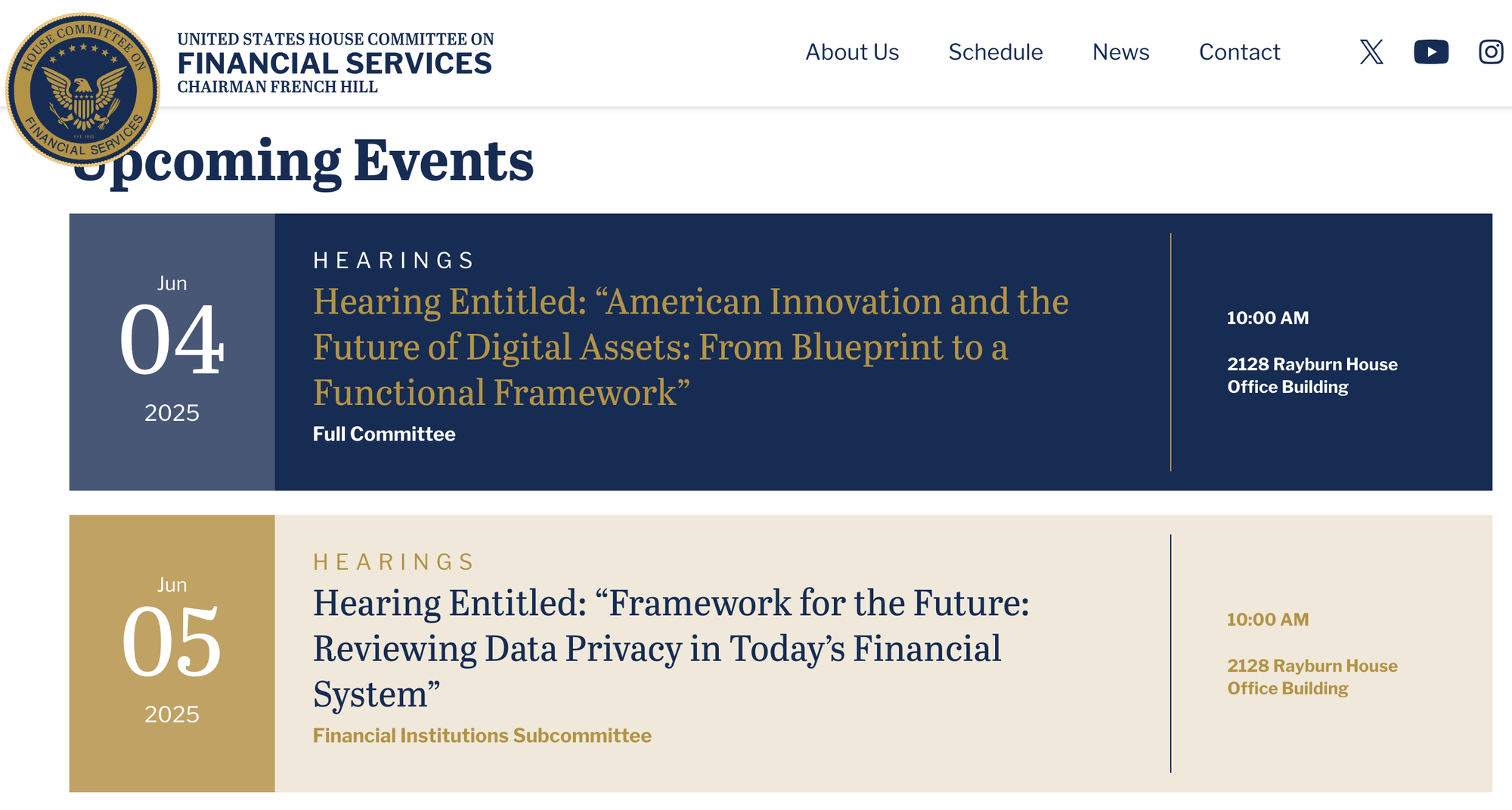Click the Financial Institutions Subcommittee link
This screenshot has height=810, width=1512.
tap(482, 736)
